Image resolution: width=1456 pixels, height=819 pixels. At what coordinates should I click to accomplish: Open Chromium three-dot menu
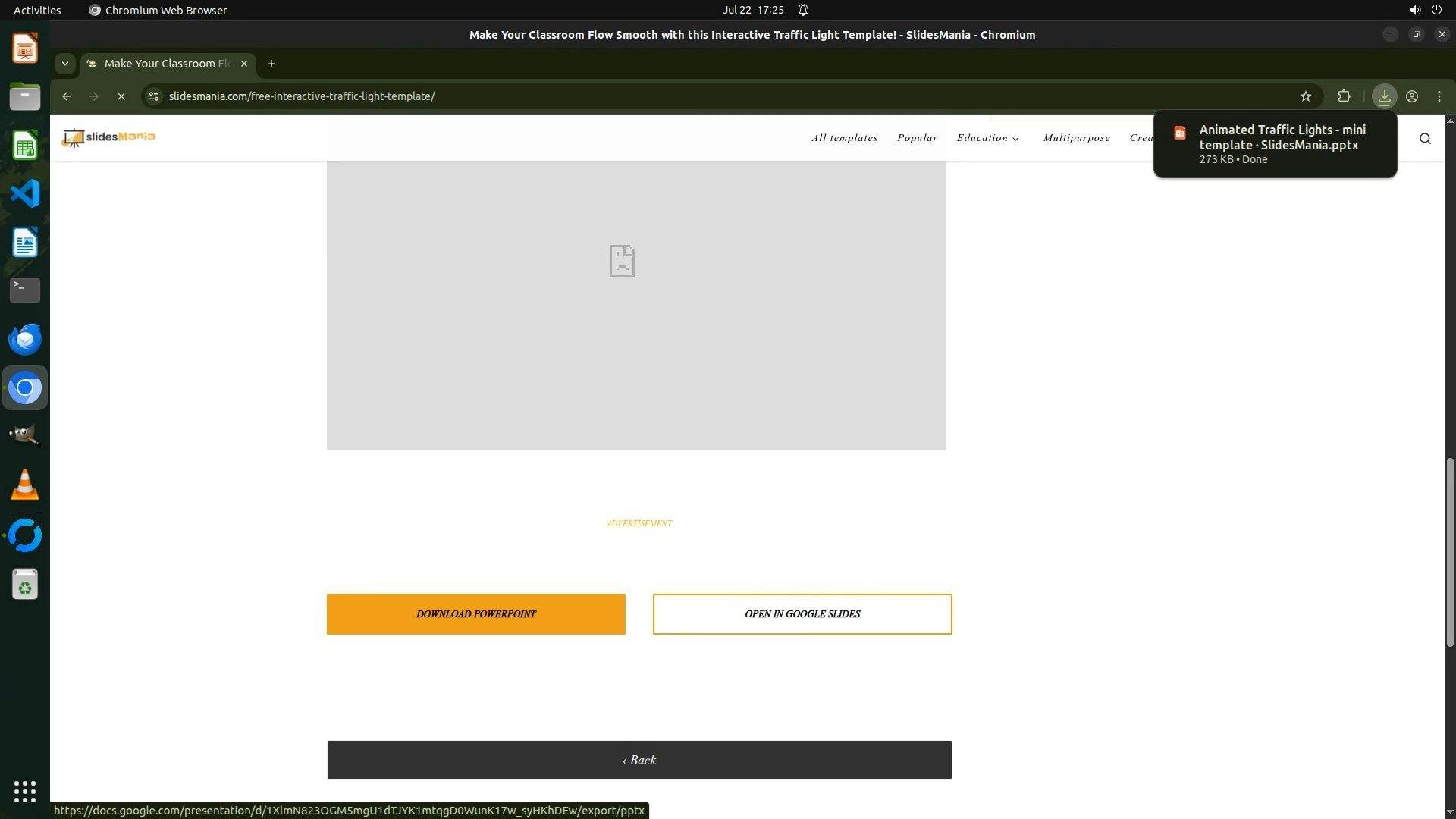(1439, 96)
